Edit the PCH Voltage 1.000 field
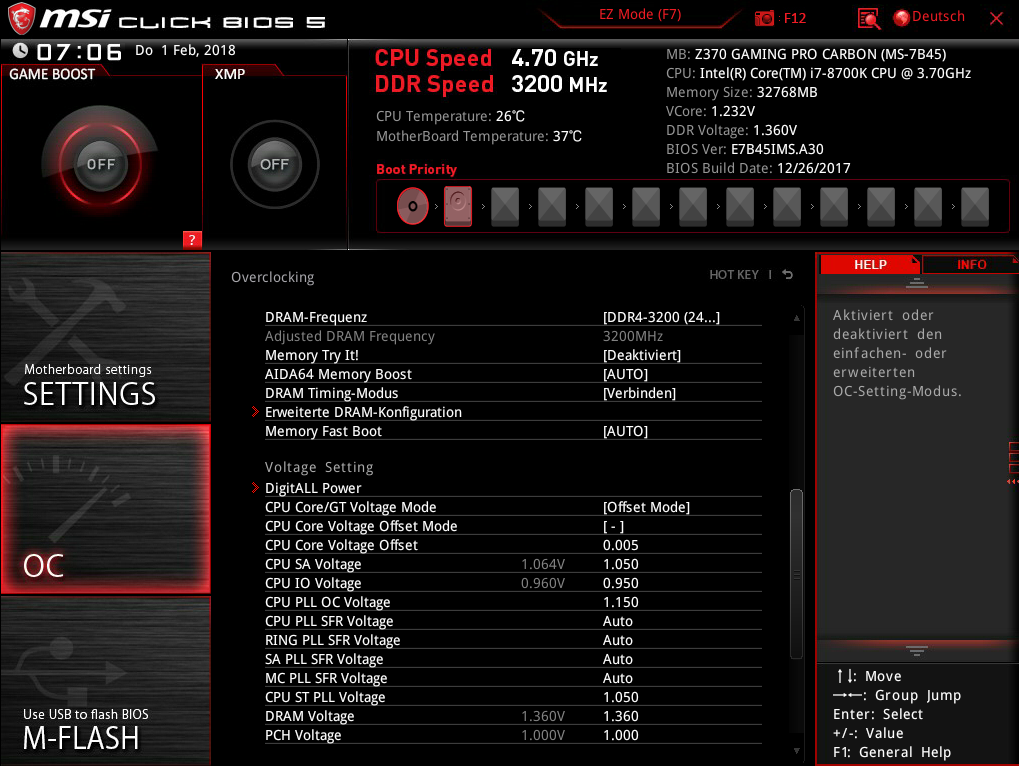Image resolution: width=1019 pixels, height=766 pixels. pos(621,735)
